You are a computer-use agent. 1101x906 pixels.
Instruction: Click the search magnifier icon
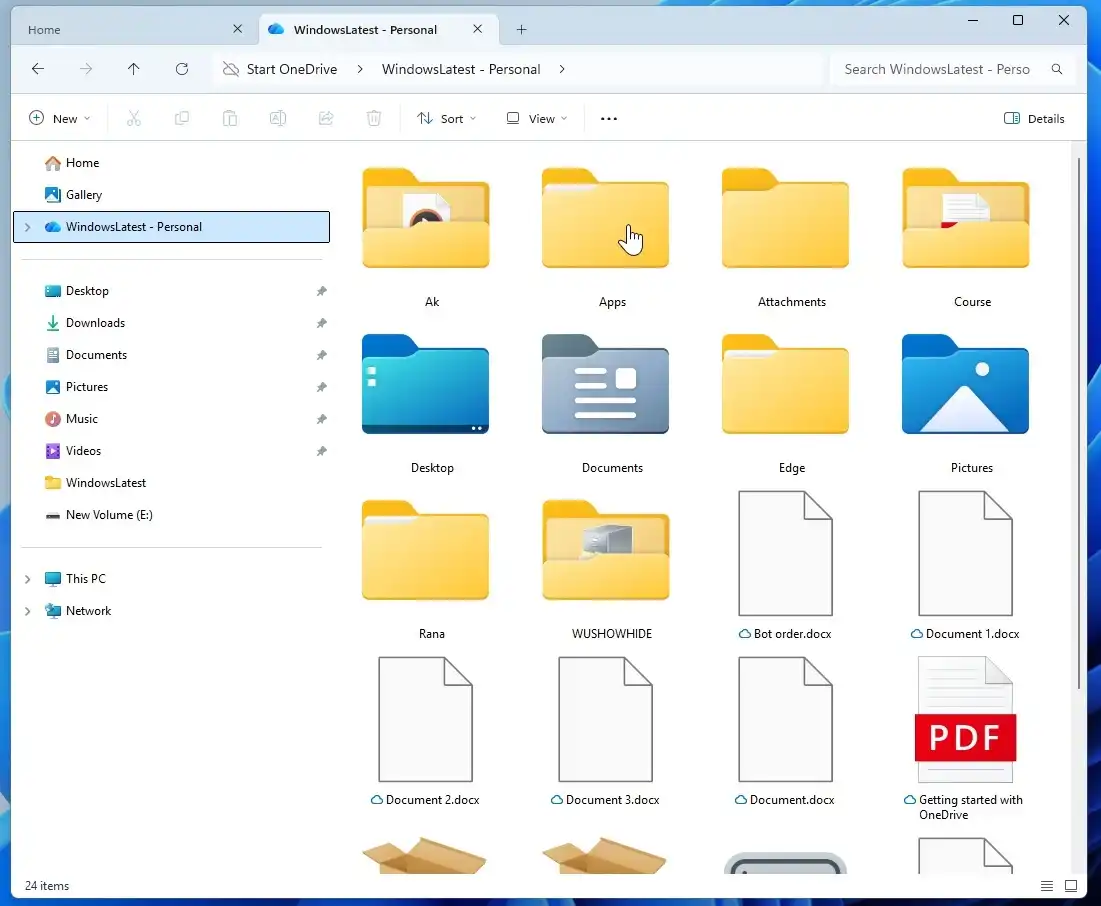[x=1057, y=69]
